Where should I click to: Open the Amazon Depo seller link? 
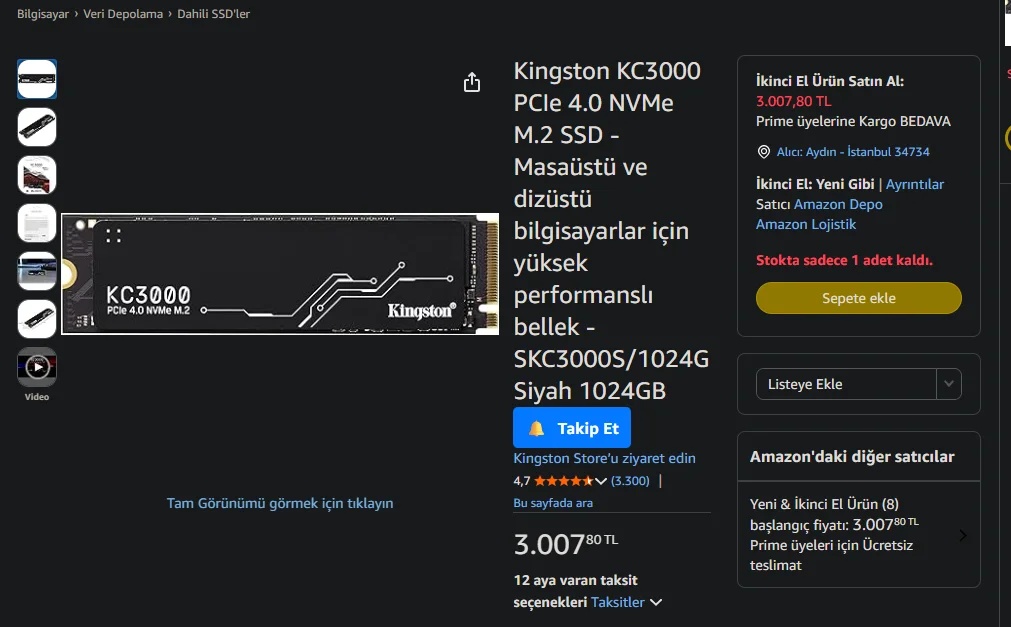coord(838,204)
